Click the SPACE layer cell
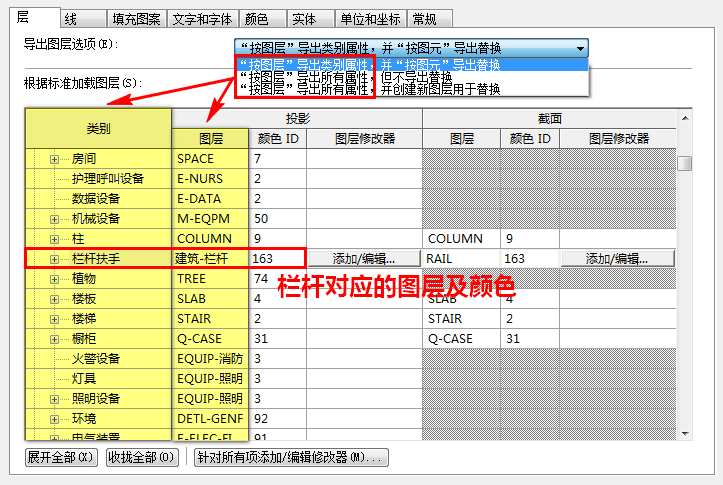 (210, 159)
